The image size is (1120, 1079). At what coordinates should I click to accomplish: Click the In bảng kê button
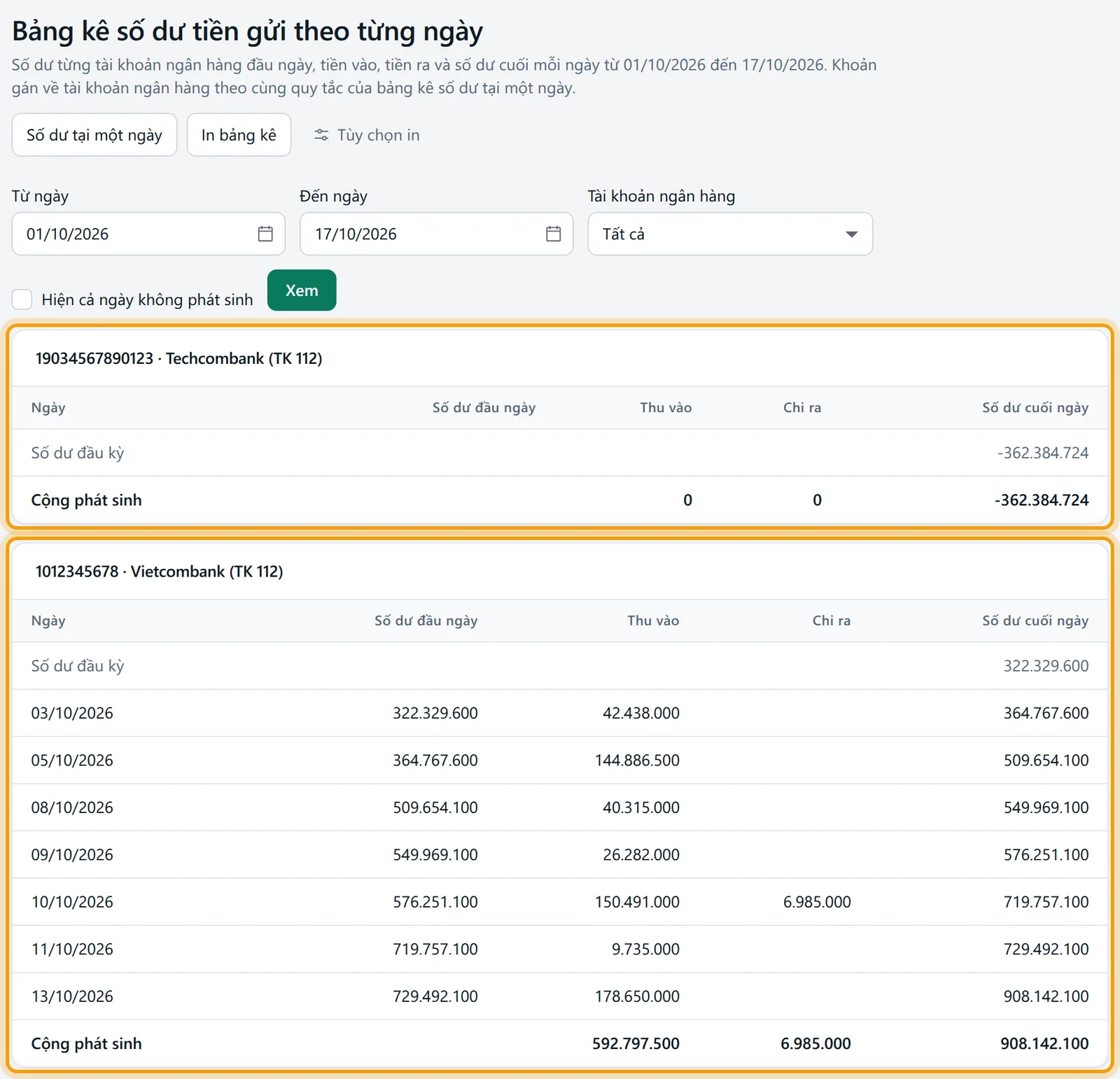click(x=239, y=135)
